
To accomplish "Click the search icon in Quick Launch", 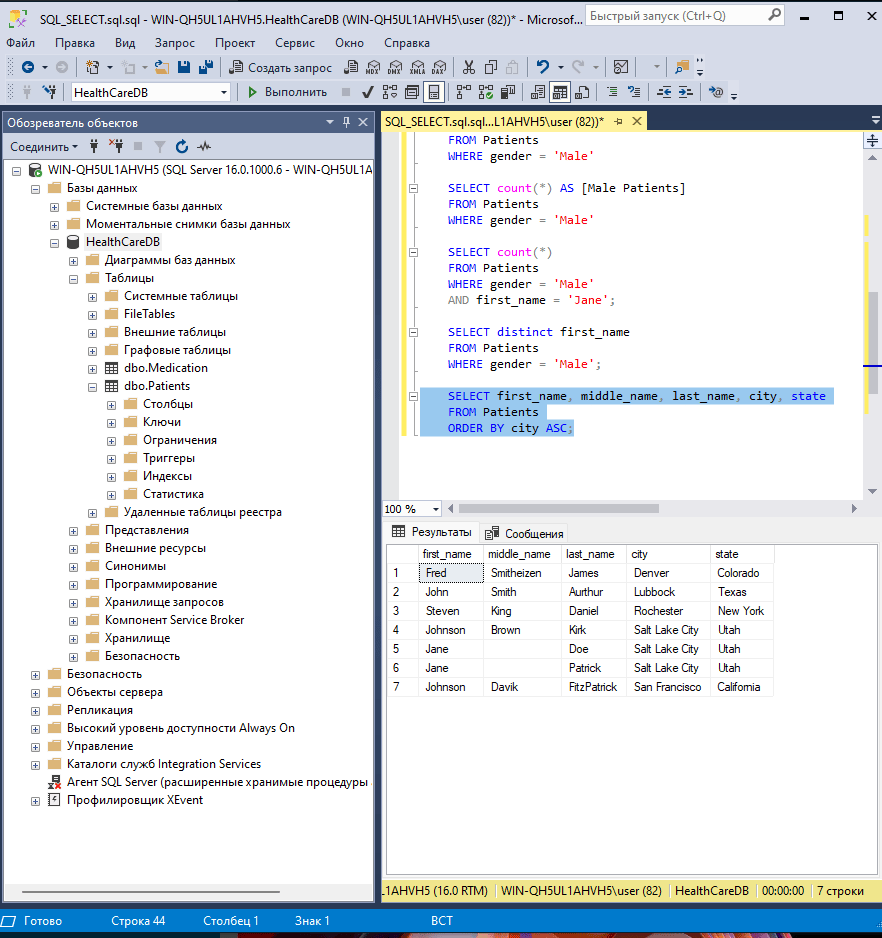I will 774,16.
